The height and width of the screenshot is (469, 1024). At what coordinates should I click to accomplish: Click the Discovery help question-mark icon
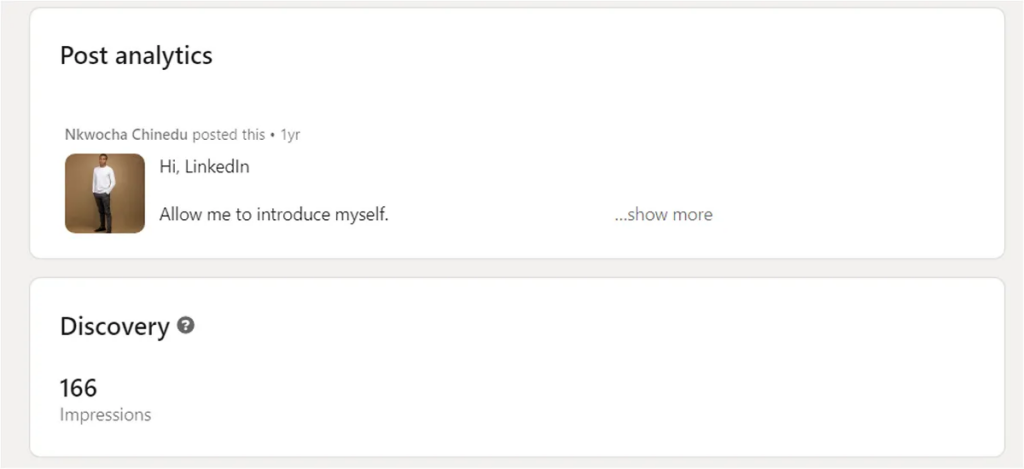[185, 325]
